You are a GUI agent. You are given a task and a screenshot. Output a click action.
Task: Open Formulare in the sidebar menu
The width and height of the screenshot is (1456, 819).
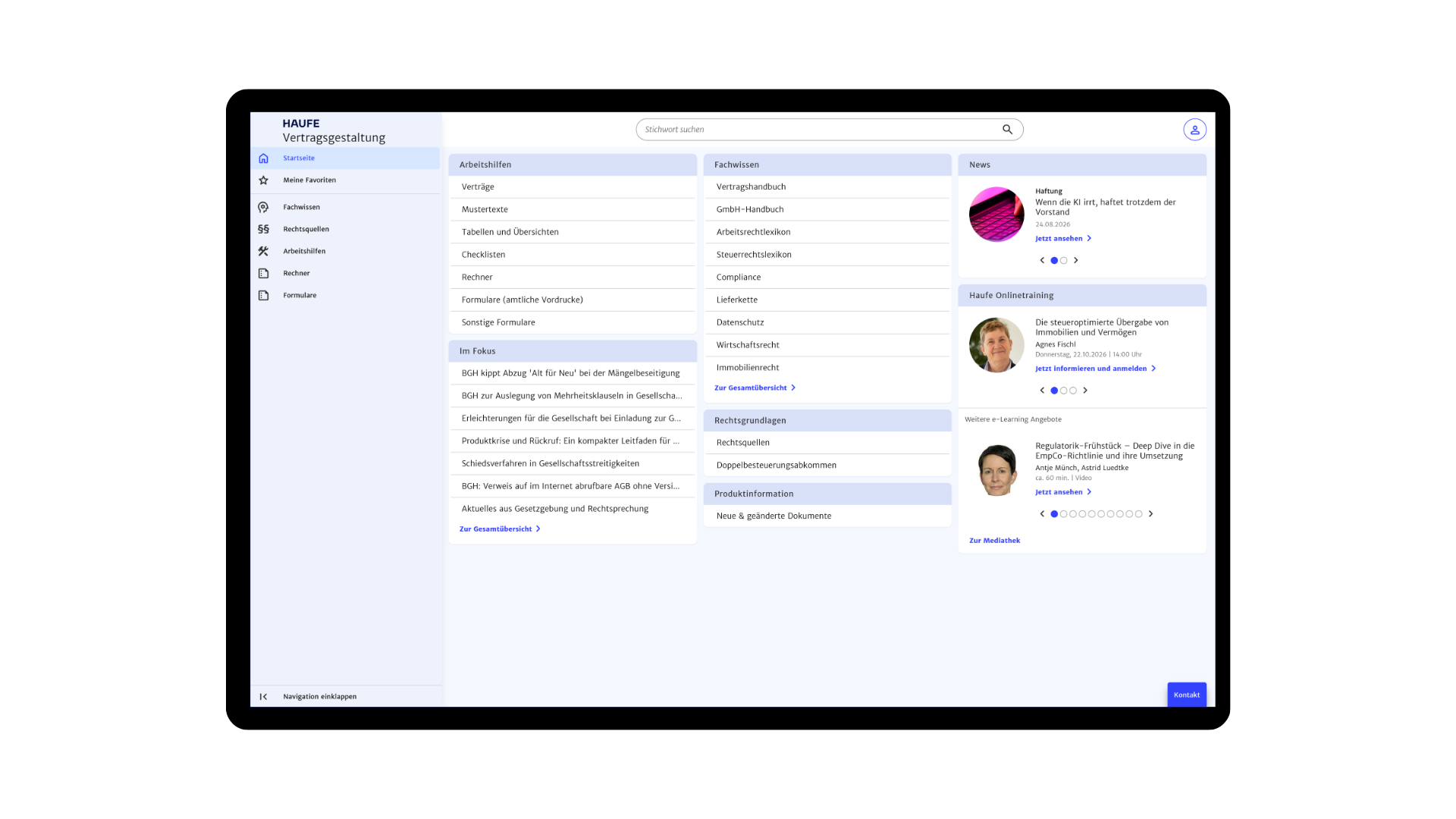(345, 295)
